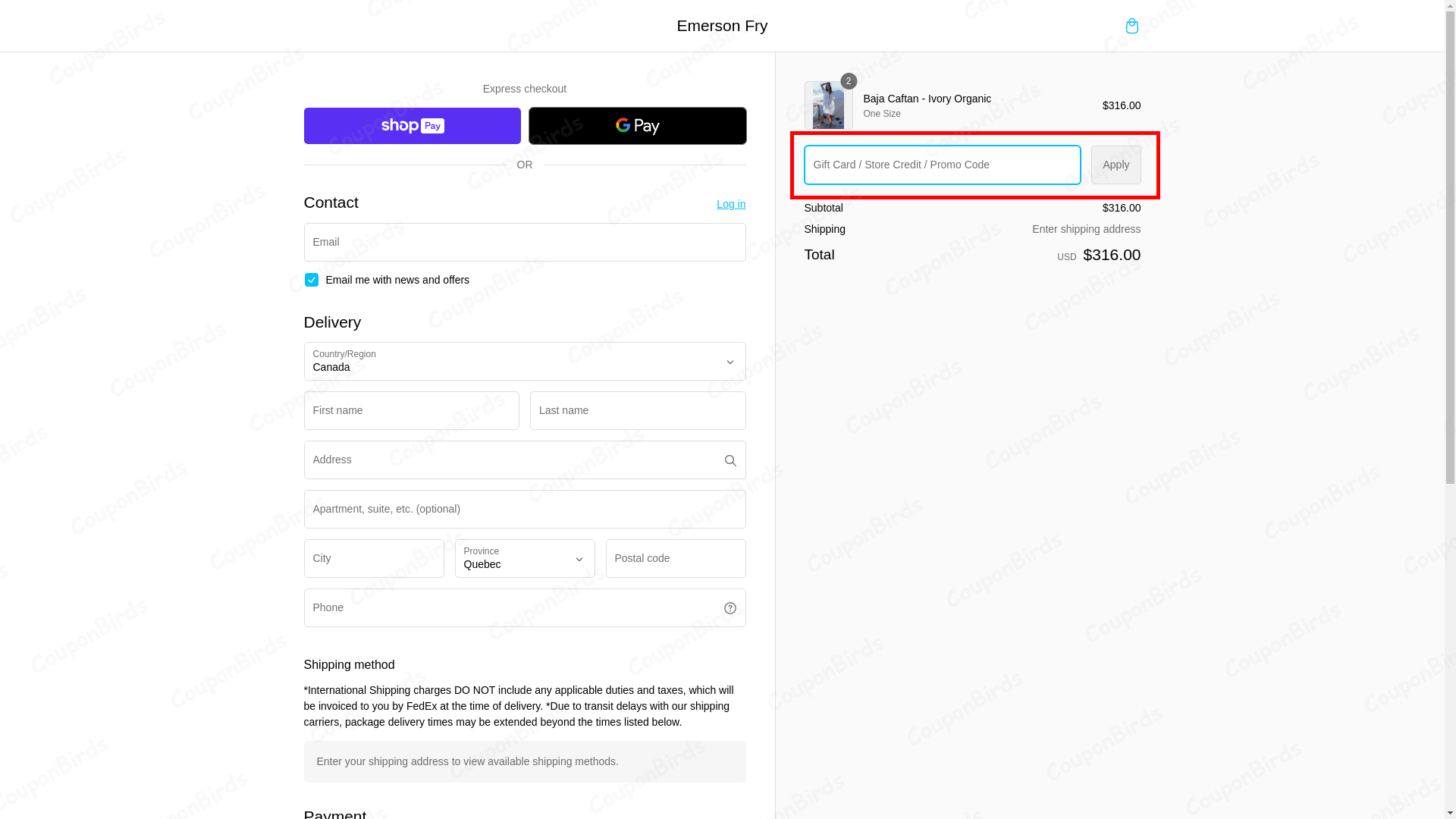Pay with Google Pay express button

click(x=637, y=126)
